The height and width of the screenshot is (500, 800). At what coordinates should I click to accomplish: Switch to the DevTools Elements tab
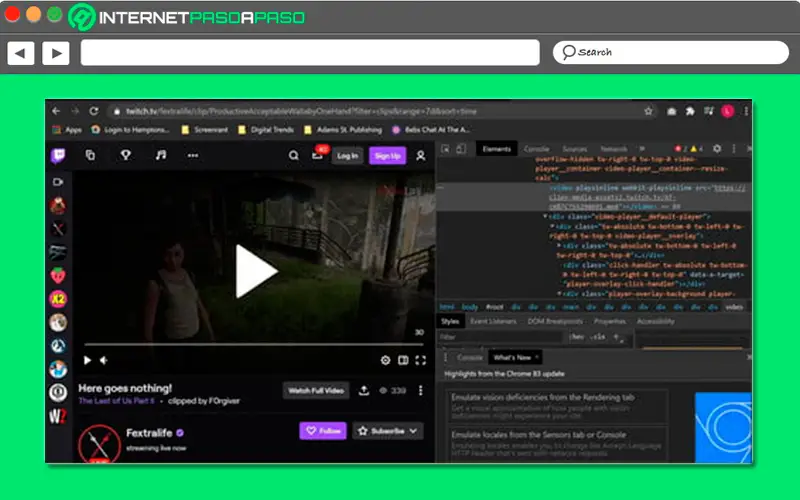496,148
